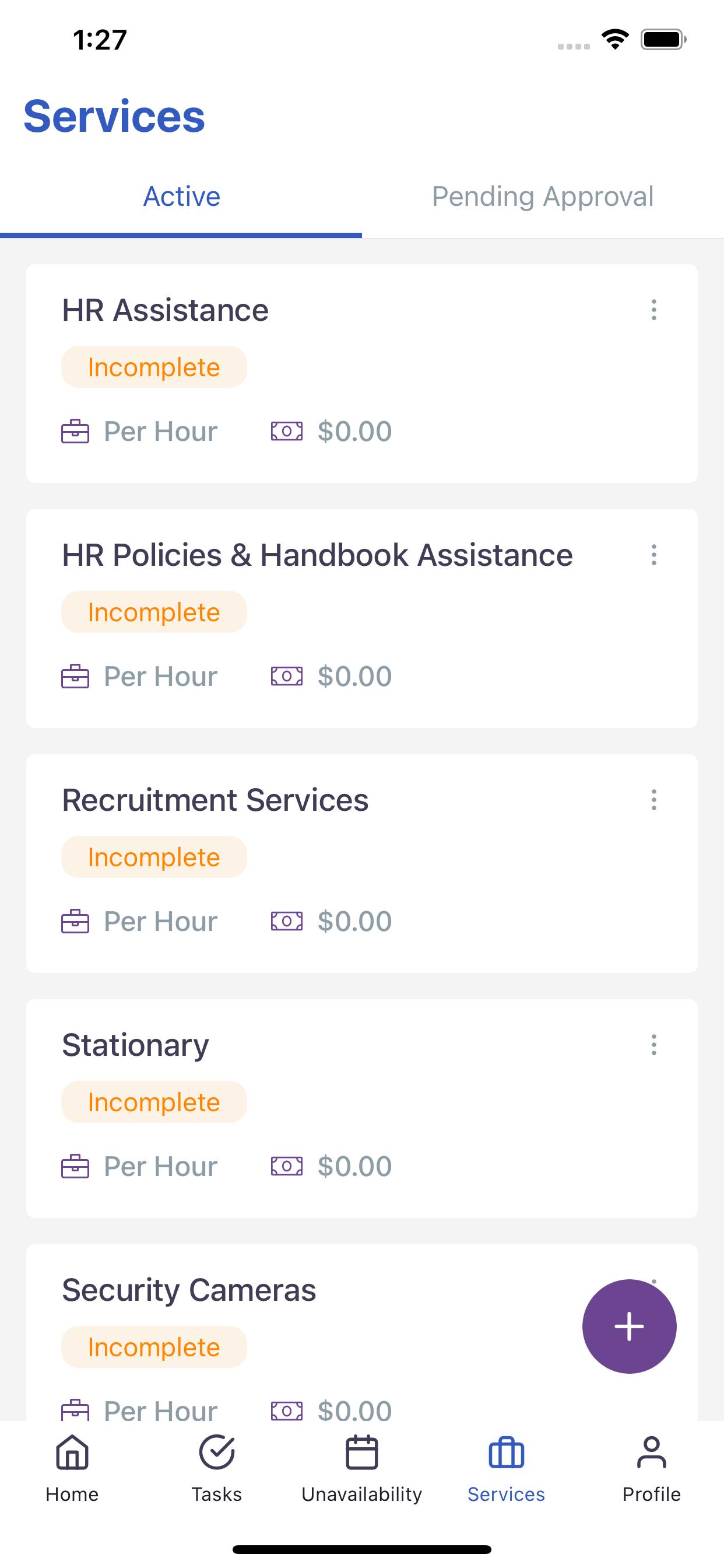Open Unavailability calendar icon

click(x=361, y=1452)
